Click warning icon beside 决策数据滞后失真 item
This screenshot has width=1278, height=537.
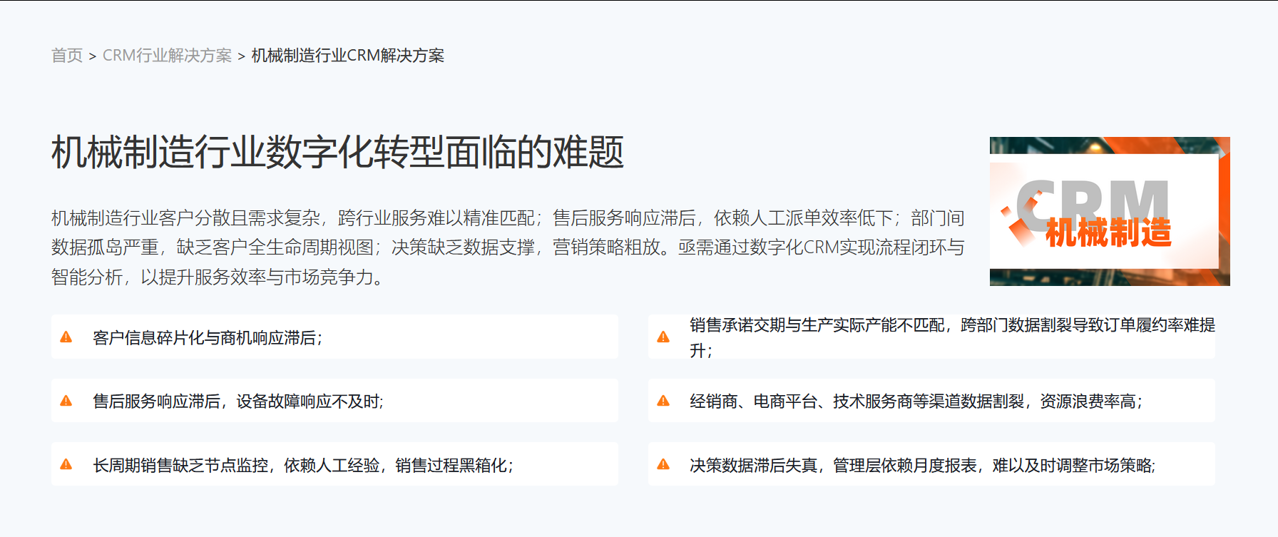point(663,464)
